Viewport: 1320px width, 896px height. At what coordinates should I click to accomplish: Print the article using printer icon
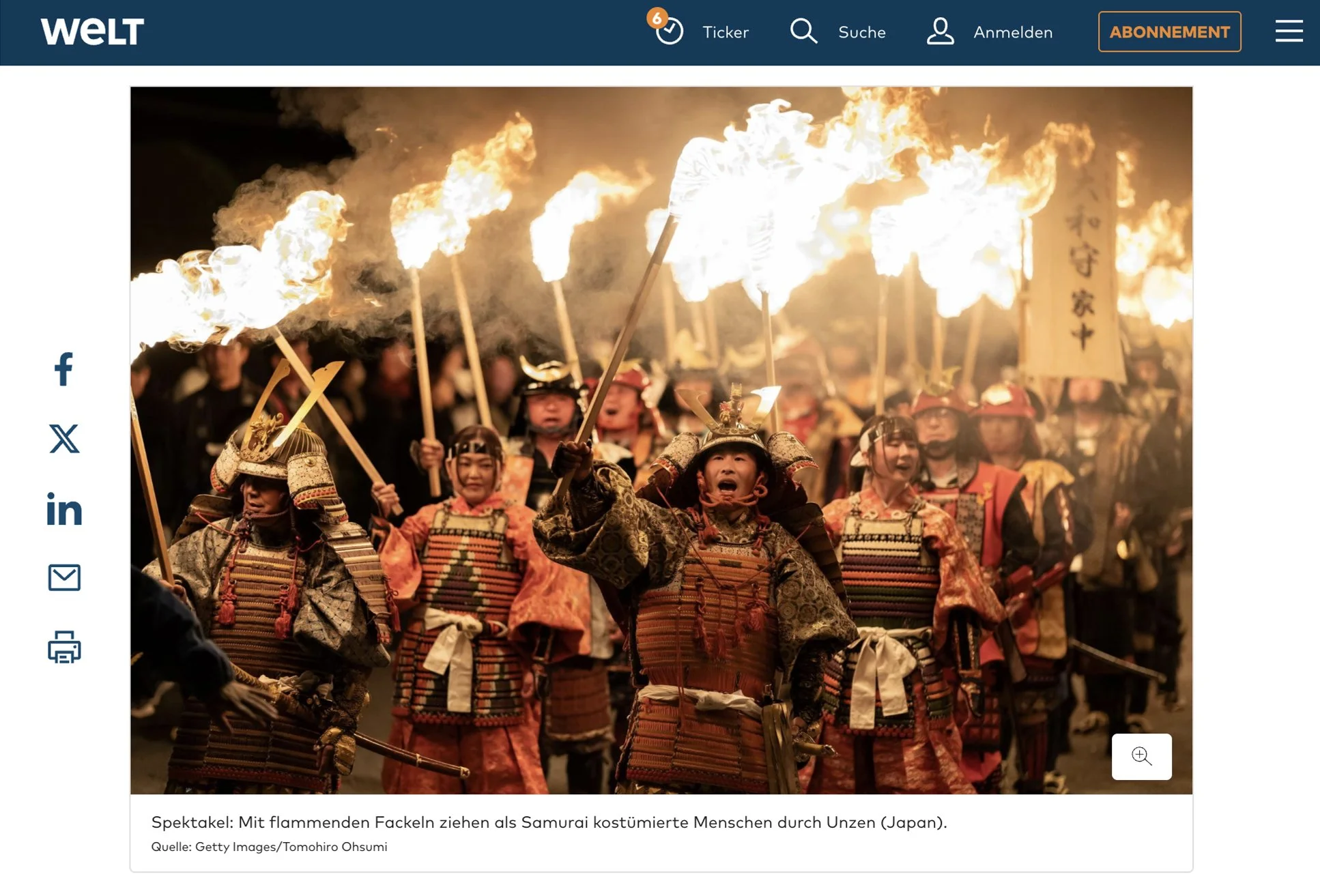tap(64, 647)
